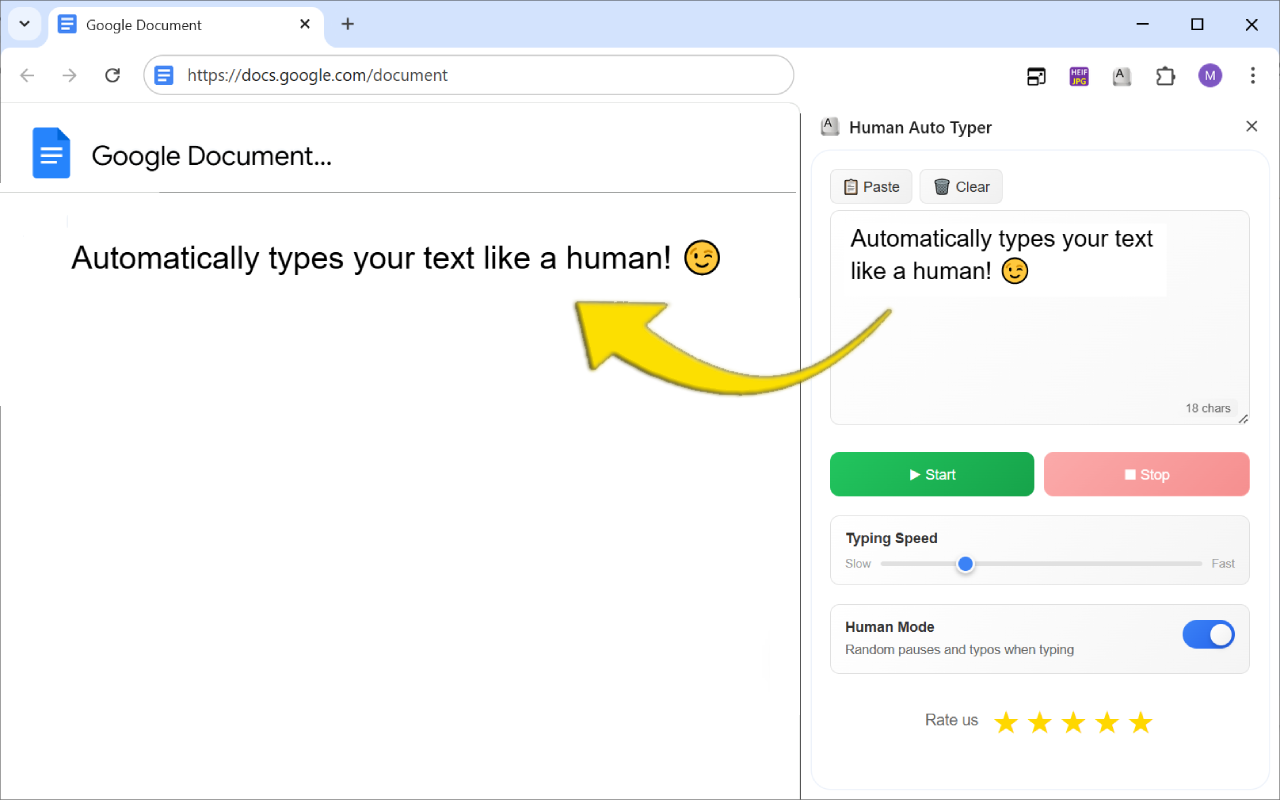The height and width of the screenshot is (800, 1280).
Task: Open Chrome's three-dot menu
Action: coord(1251,75)
